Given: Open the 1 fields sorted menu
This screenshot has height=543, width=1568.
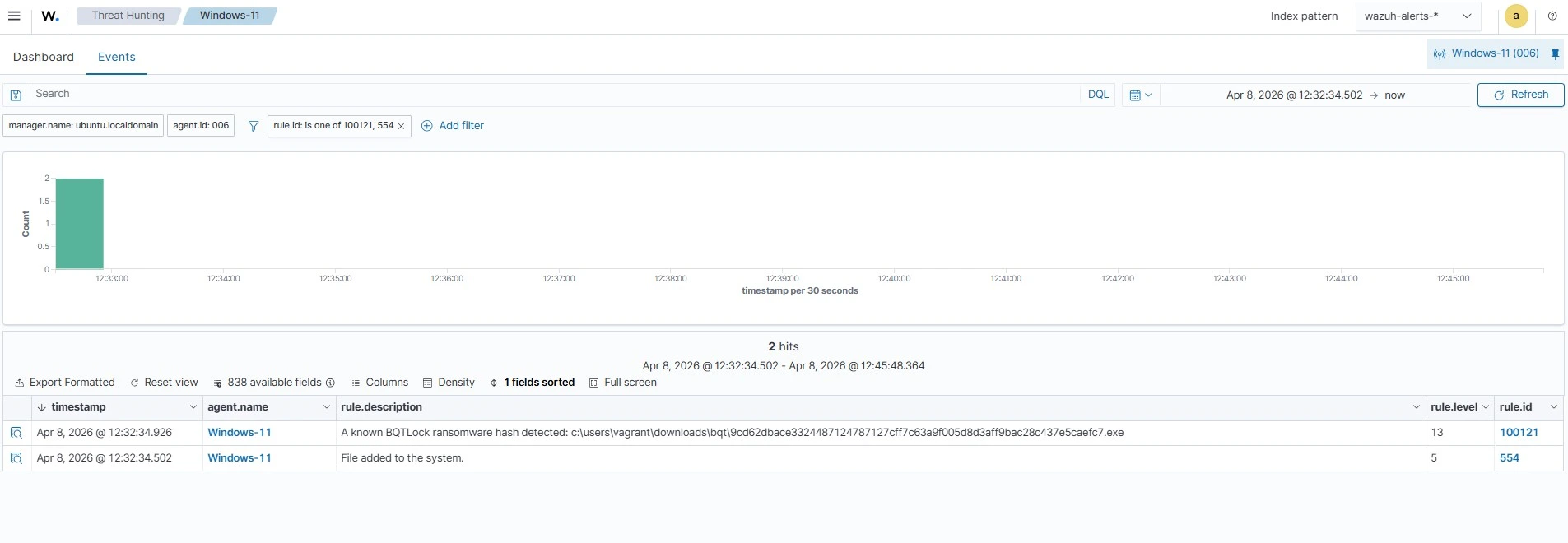Looking at the screenshot, I should pyautogui.click(x=532, y=383).
